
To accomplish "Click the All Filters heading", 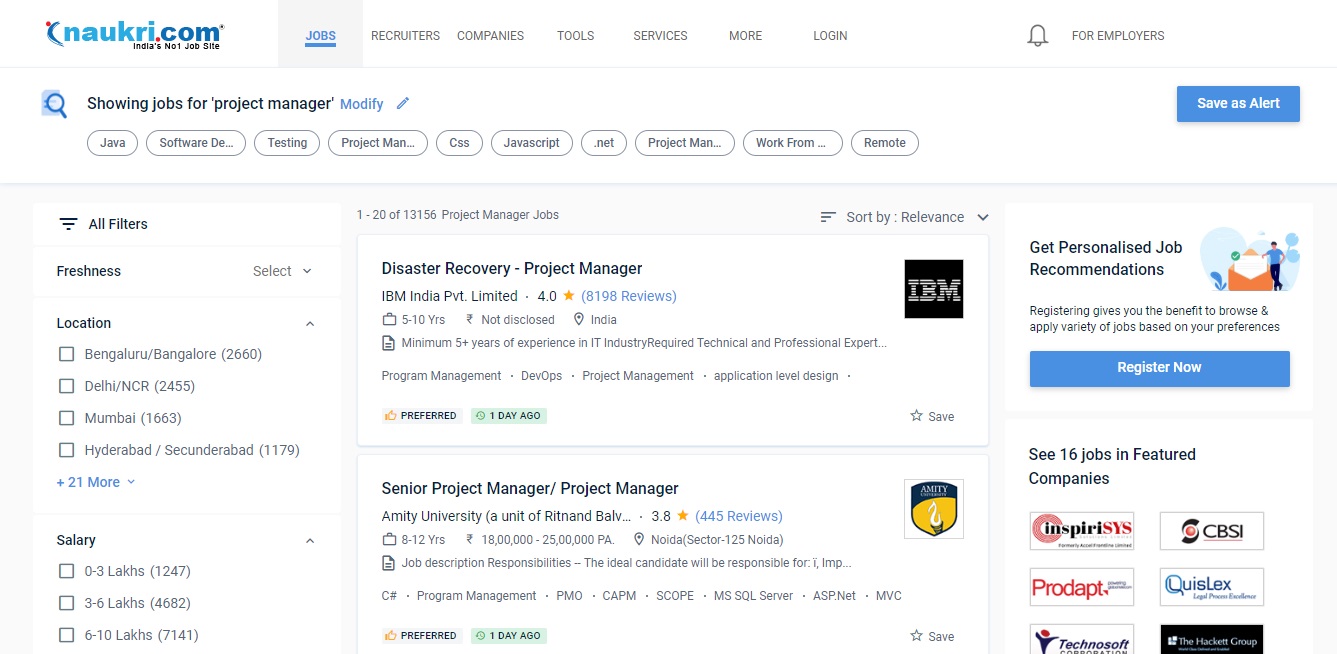I will pyautogui.click(x=118, y=224).
